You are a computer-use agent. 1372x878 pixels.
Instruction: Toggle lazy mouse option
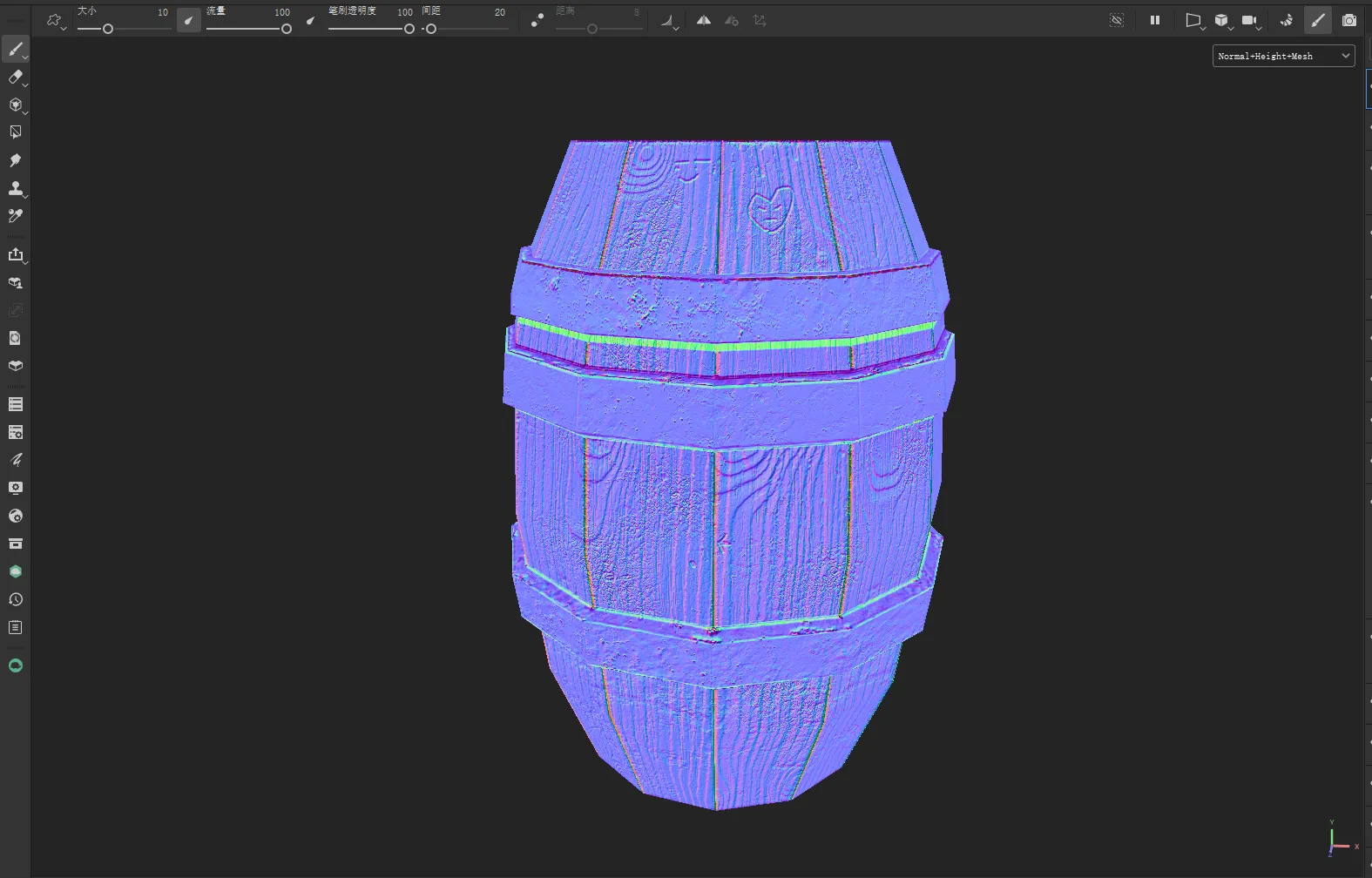[x=537, y=20]
